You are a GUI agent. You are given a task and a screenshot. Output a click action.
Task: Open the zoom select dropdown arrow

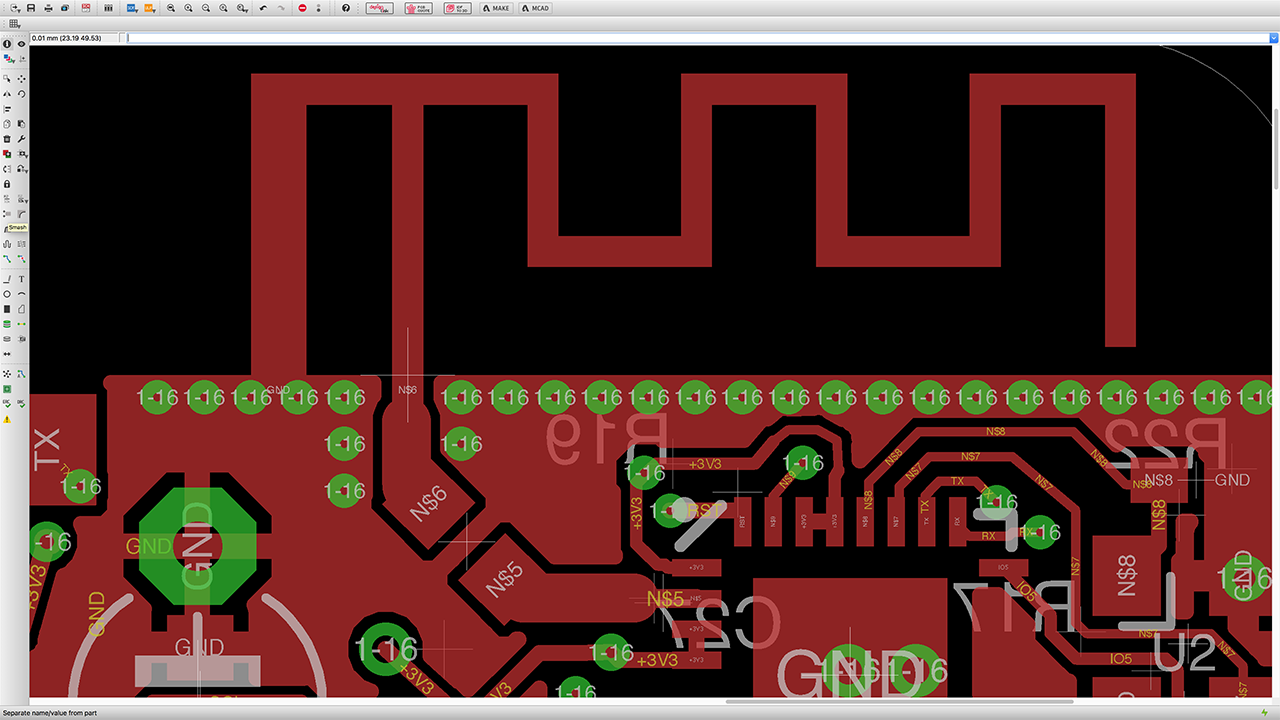click(246, 8)
